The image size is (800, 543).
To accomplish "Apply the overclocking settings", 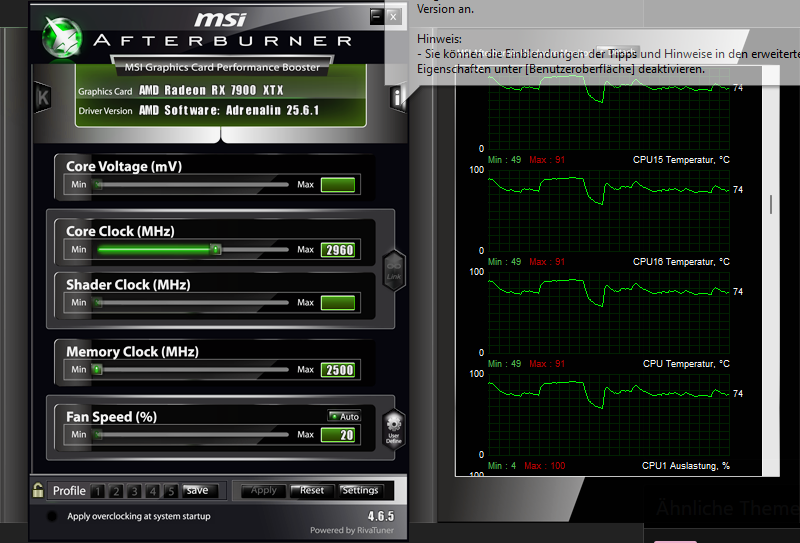I will pyautogui.click(x=263, y=490).
